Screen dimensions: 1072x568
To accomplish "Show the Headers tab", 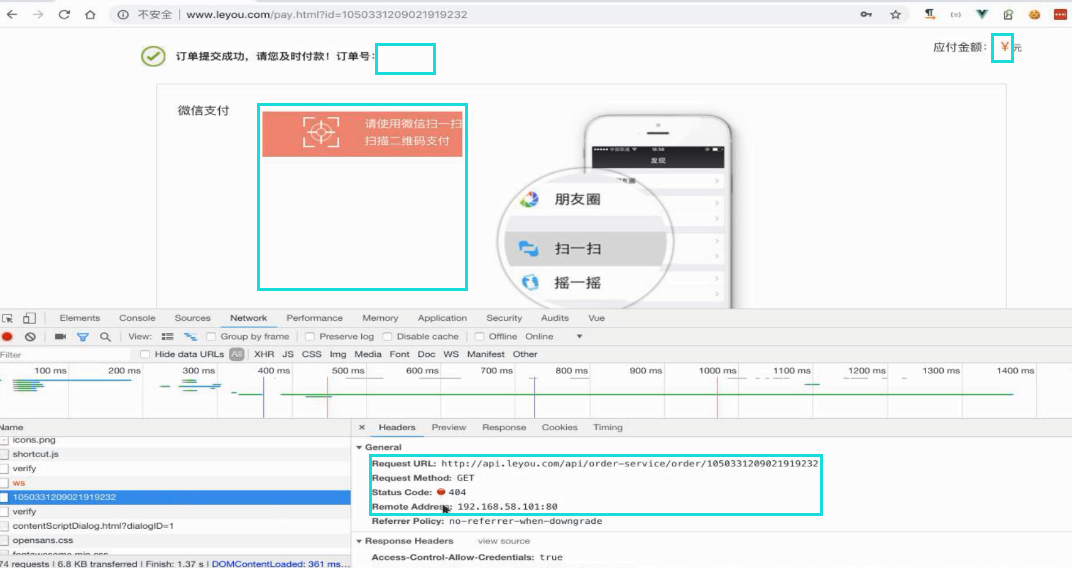I will [x=397, y=427].
